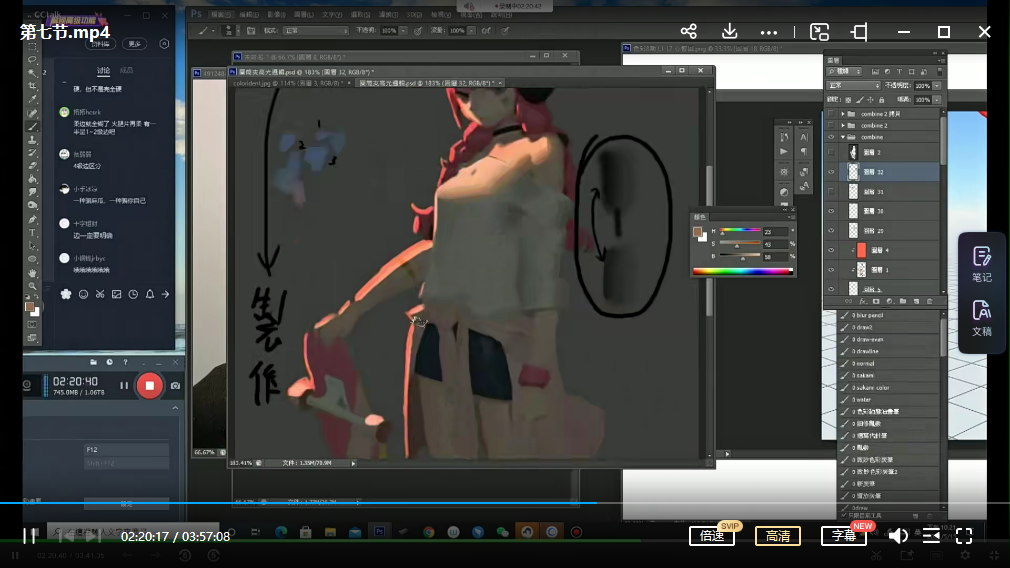Click the download icon in top bar
The width and height of the screenshot is (1010, 568).
pyautogui.click(x=729, y=32)
